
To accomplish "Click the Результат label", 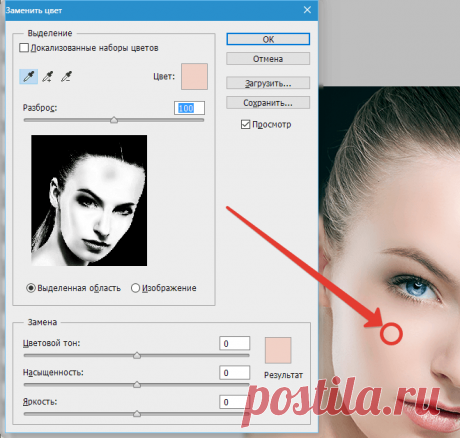I will [x=283, y=375].
